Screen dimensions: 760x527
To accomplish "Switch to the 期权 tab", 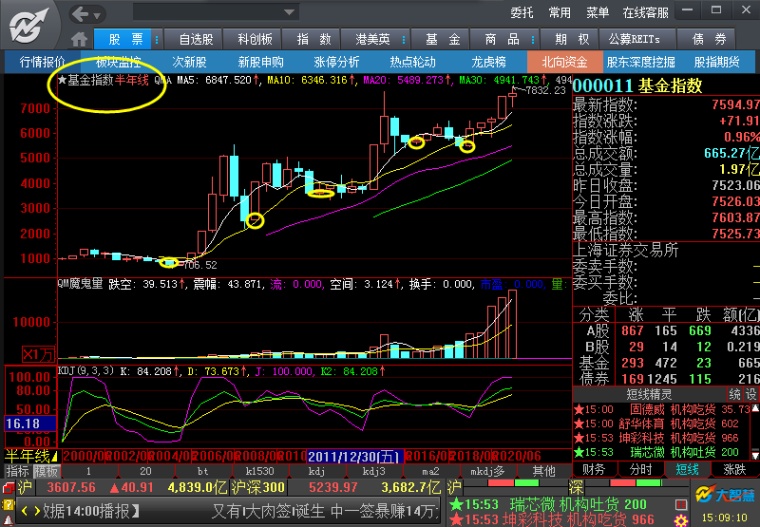I will pyautogui.click(x=572, y=39).
